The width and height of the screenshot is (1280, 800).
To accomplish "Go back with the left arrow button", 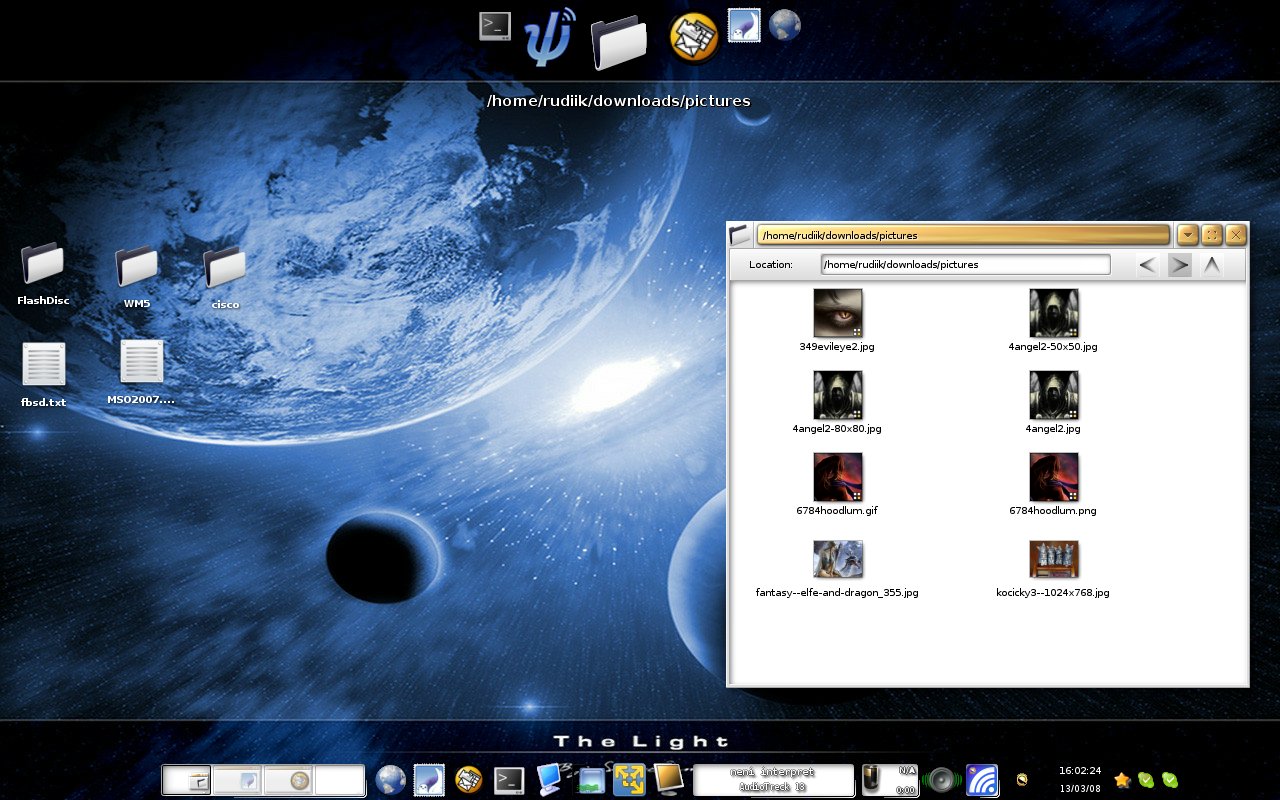I will pyautogui.click(x=1148, y=265).
